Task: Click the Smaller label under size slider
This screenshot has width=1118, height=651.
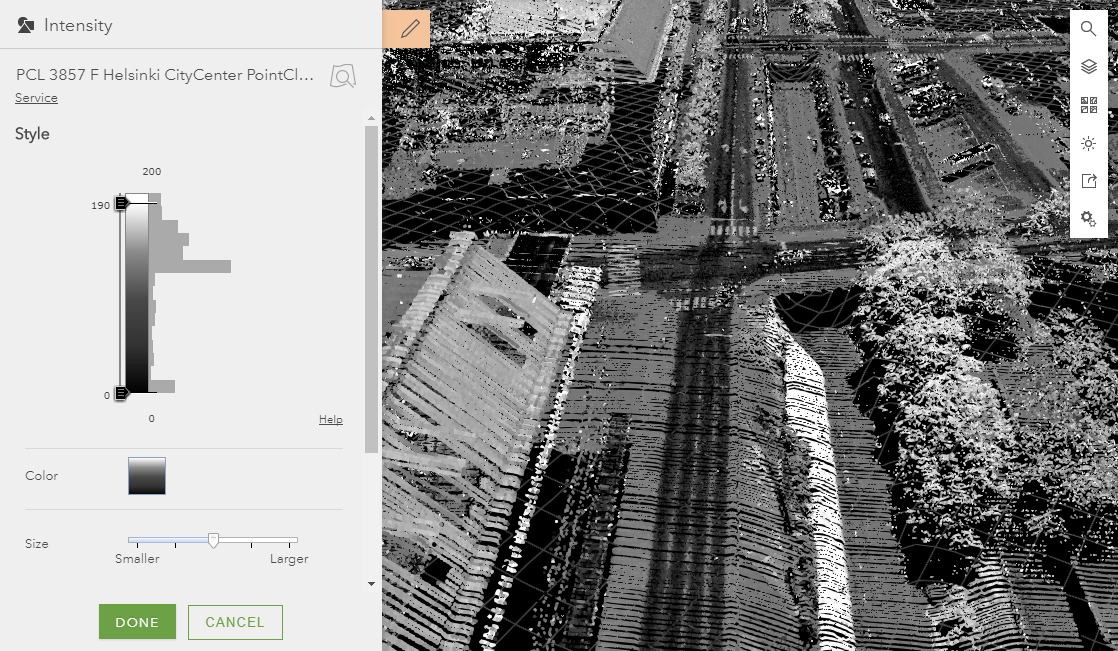Action: tap(137, 559)
